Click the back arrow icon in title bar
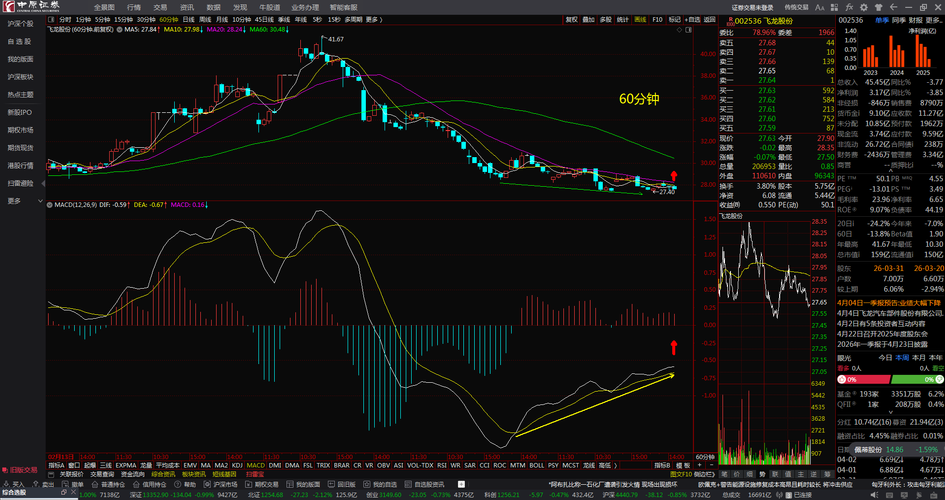The height and width of the screenshot is (500, 945). [x=893, y=7]
